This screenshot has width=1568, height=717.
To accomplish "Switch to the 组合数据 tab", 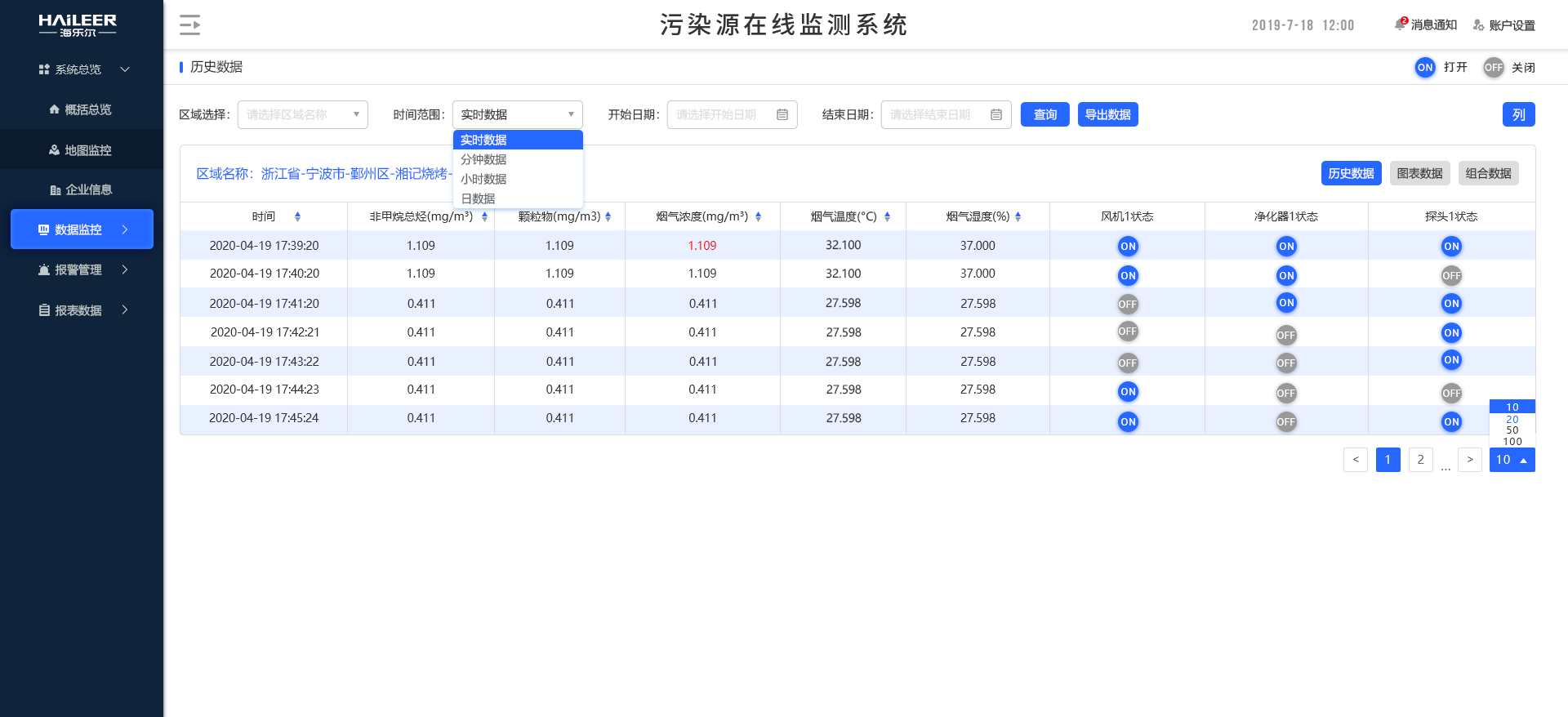I will 1489,173.
